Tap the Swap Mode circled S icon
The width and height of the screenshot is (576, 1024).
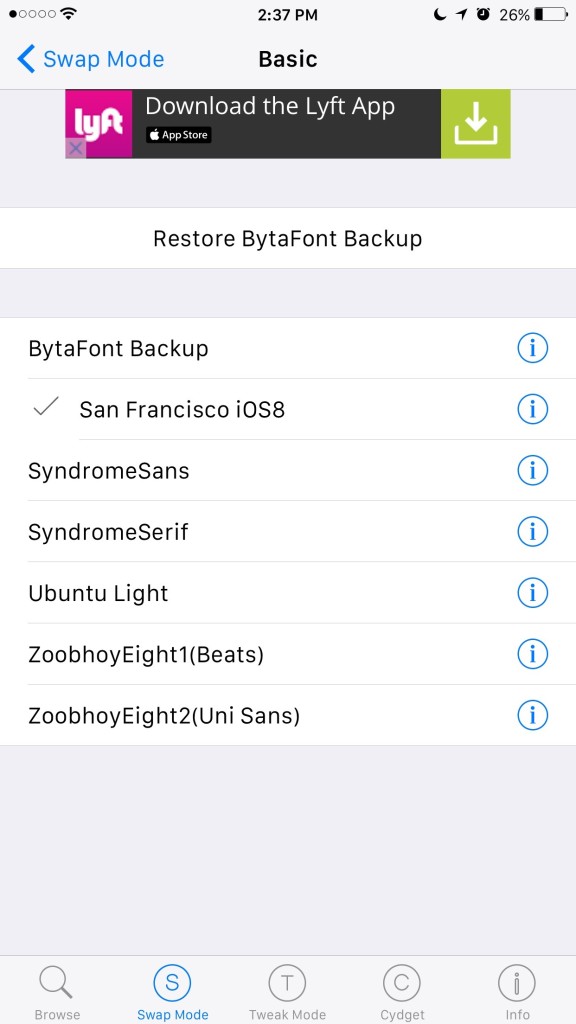tap(171, 983)
